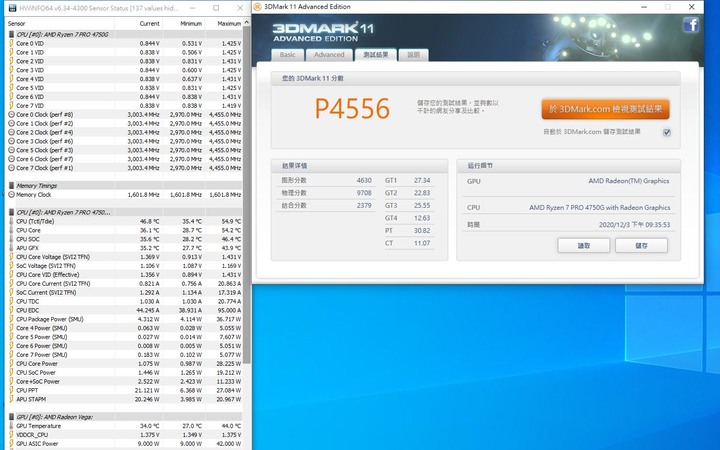Screen dimensions: 720x450
Task: Open Facebook icon in 3DMark header
Action: tap(691, 25)
